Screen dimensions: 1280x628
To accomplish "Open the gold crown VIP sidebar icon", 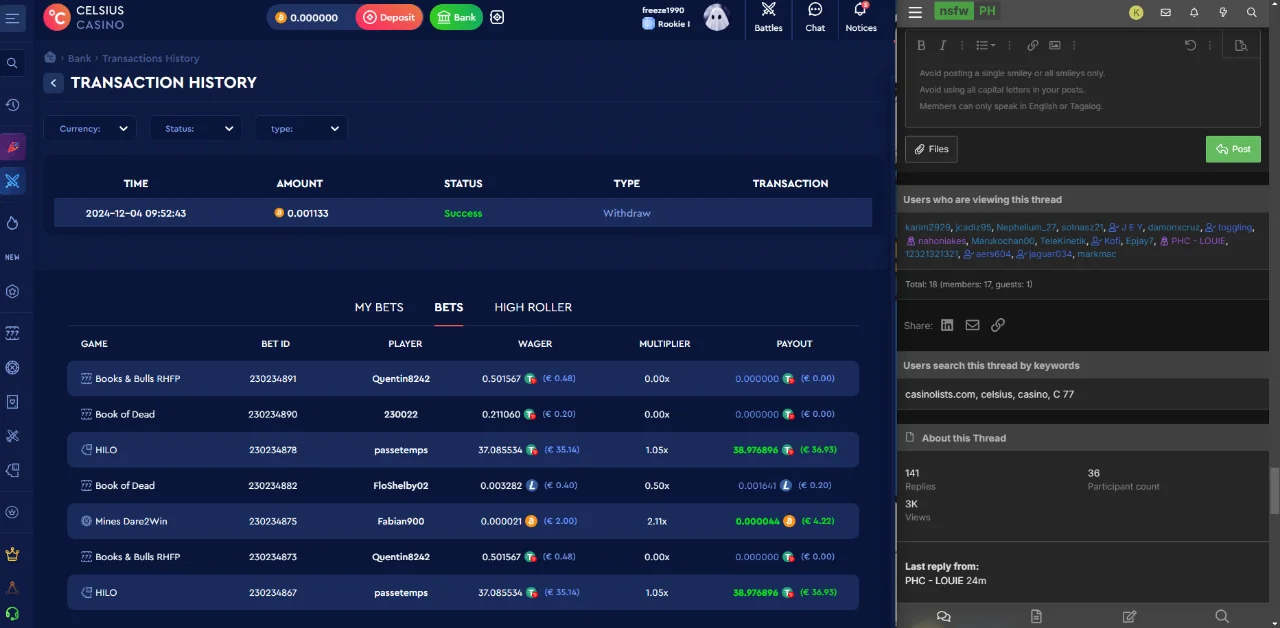I will [12, 554].
